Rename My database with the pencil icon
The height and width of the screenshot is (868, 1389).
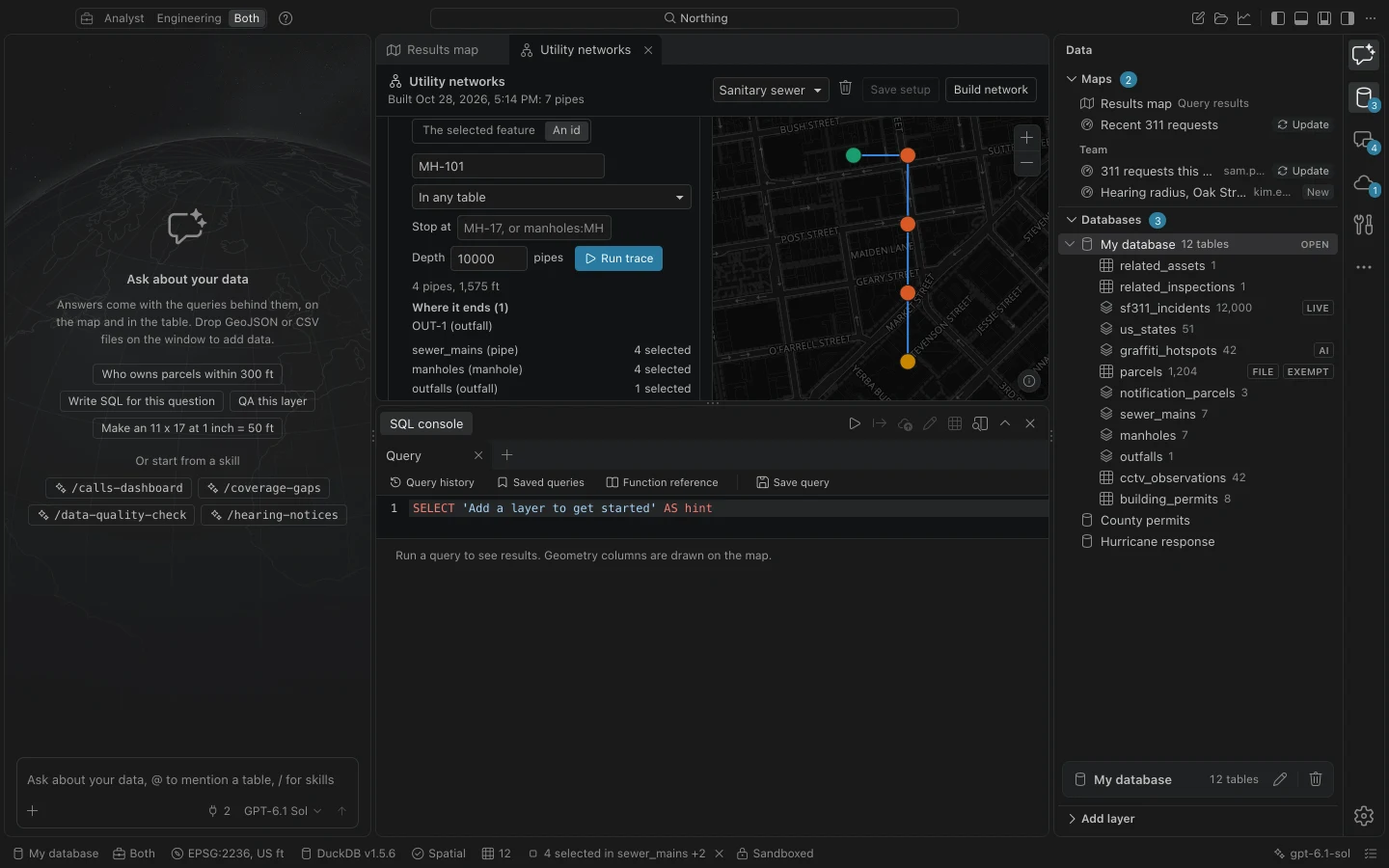1280,779
